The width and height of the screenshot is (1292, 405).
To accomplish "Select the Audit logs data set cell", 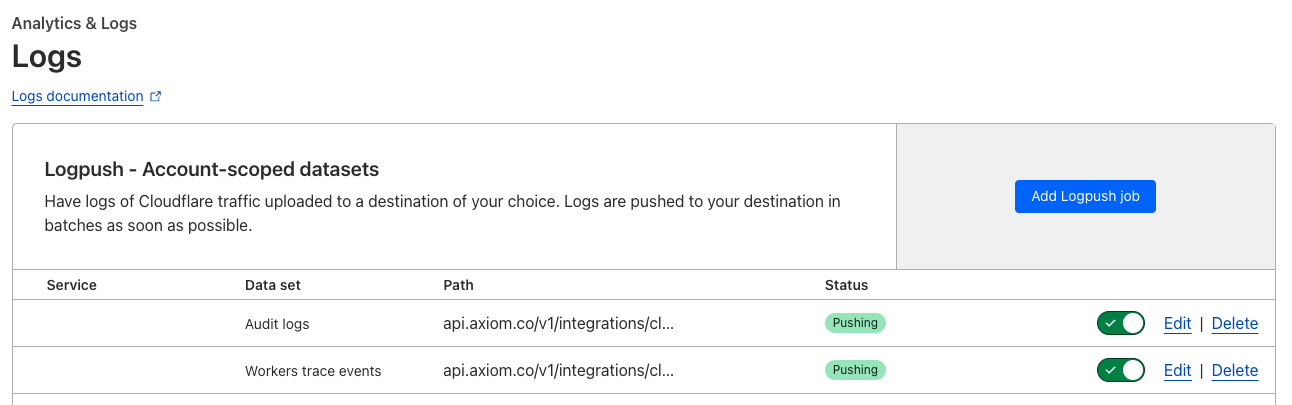I will click(277, 324).
